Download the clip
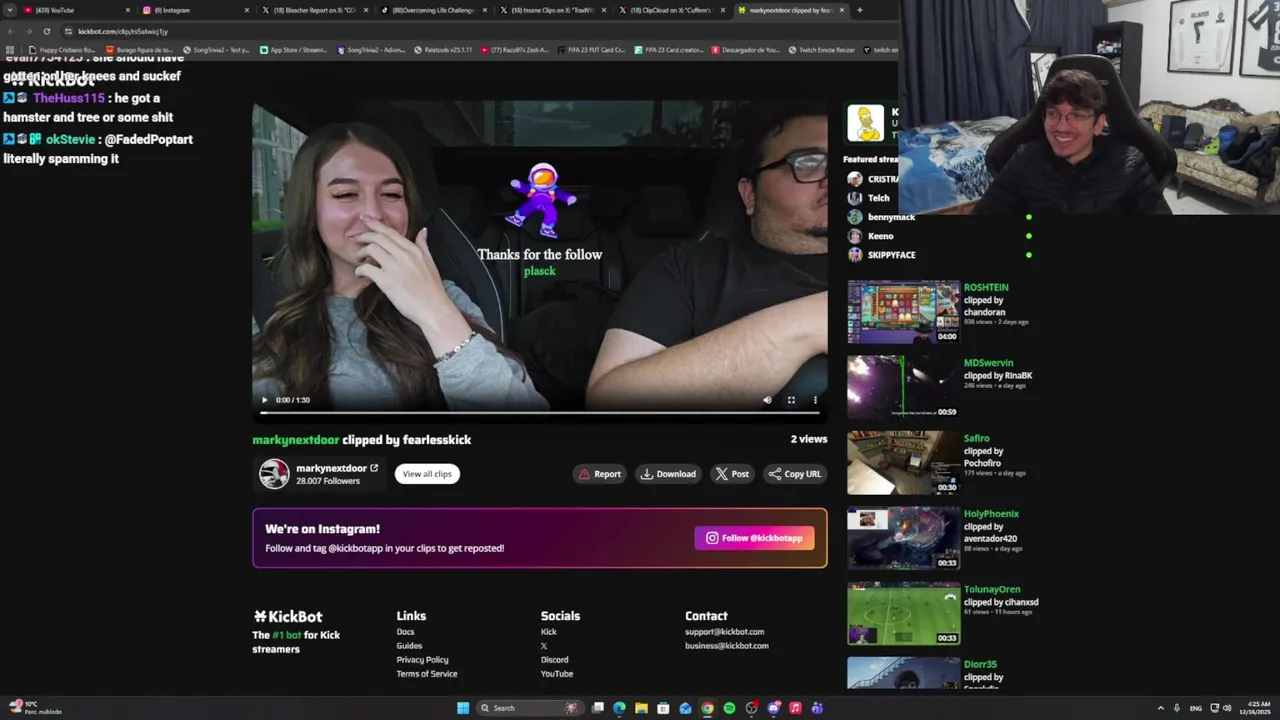Viewport: 1280px width, 720px height. tap(669, 474)
